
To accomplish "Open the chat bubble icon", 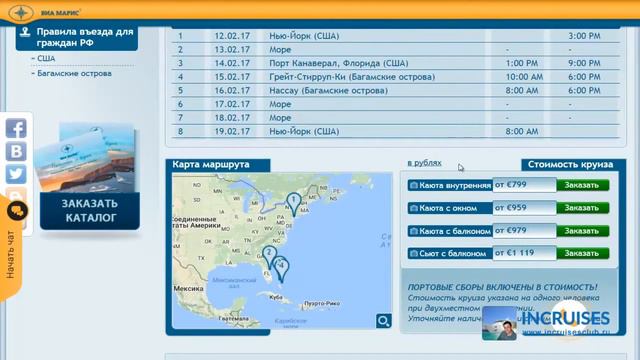I will click(x=17, y=211).
